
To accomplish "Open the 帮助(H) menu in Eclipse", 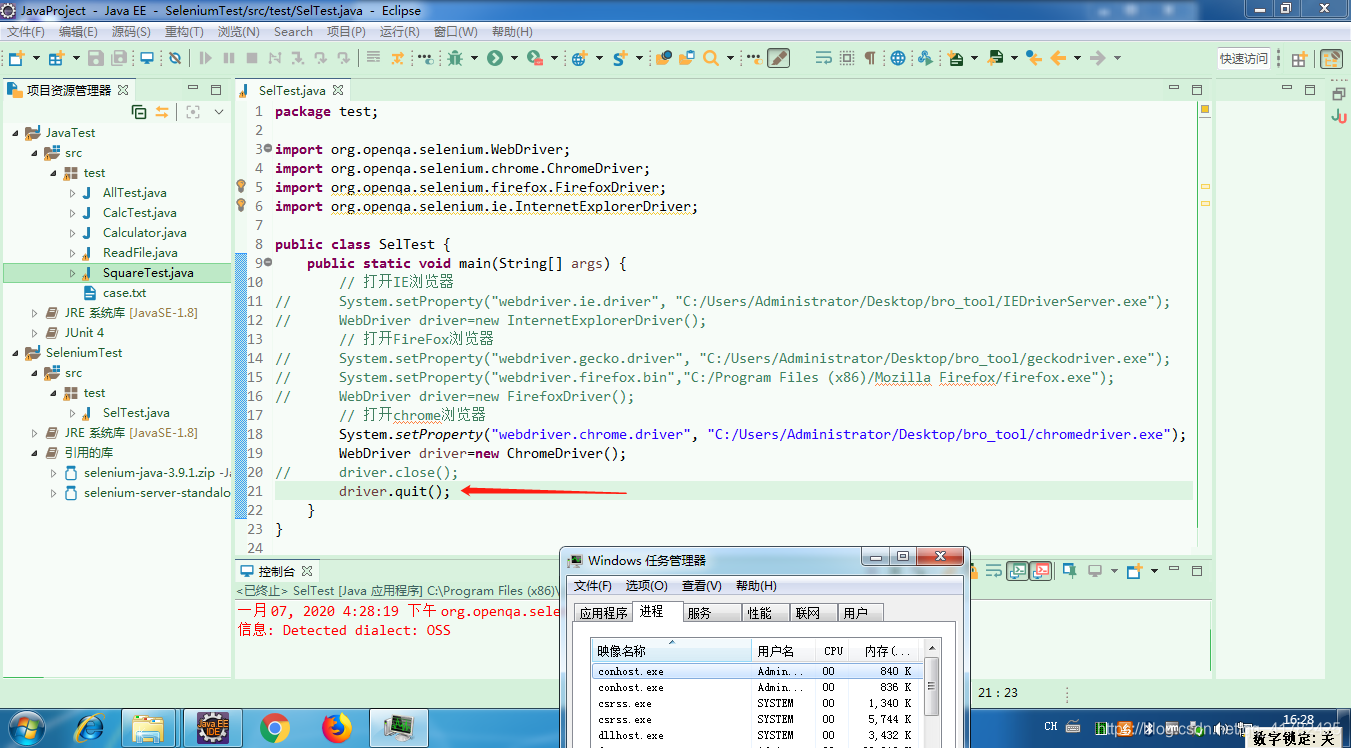I will (x=512, y=32).
